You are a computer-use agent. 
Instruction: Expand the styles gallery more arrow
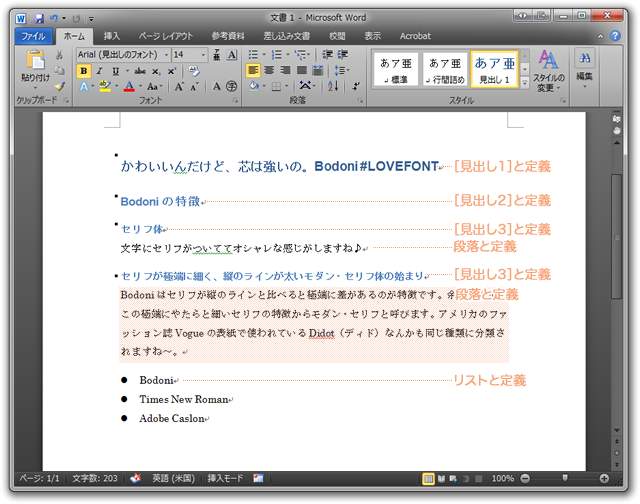click(525, 83)
